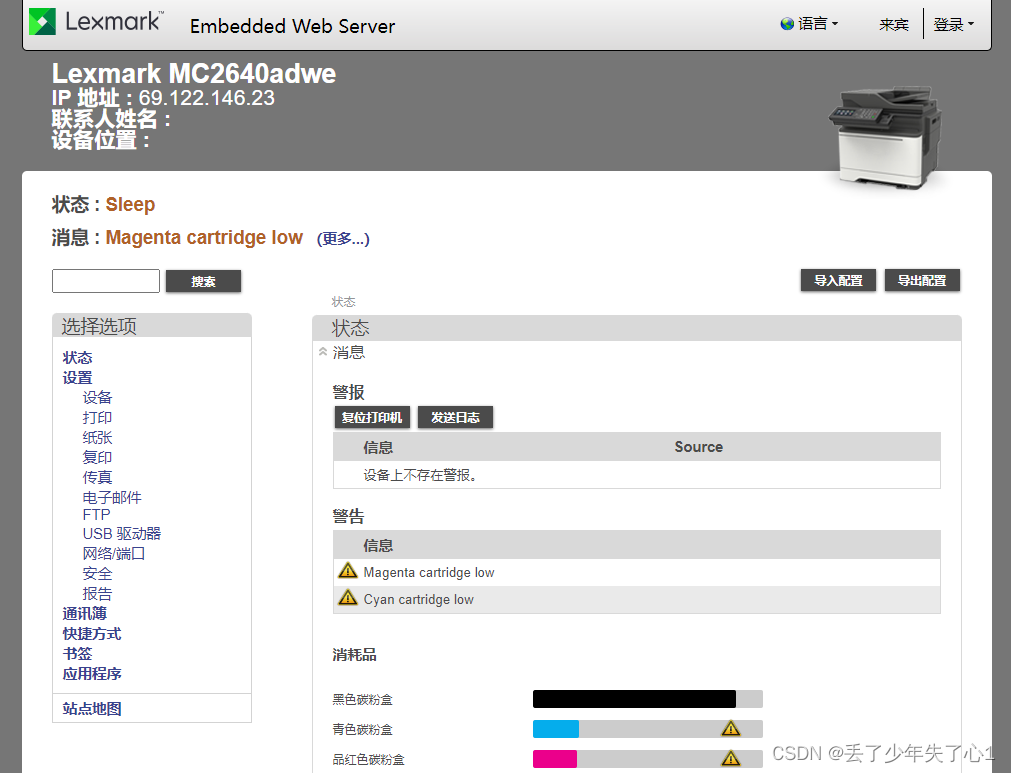Click warning triangle next to Cyan cartridge low
Screen dimensions: 1011x773
pos(347,599)
